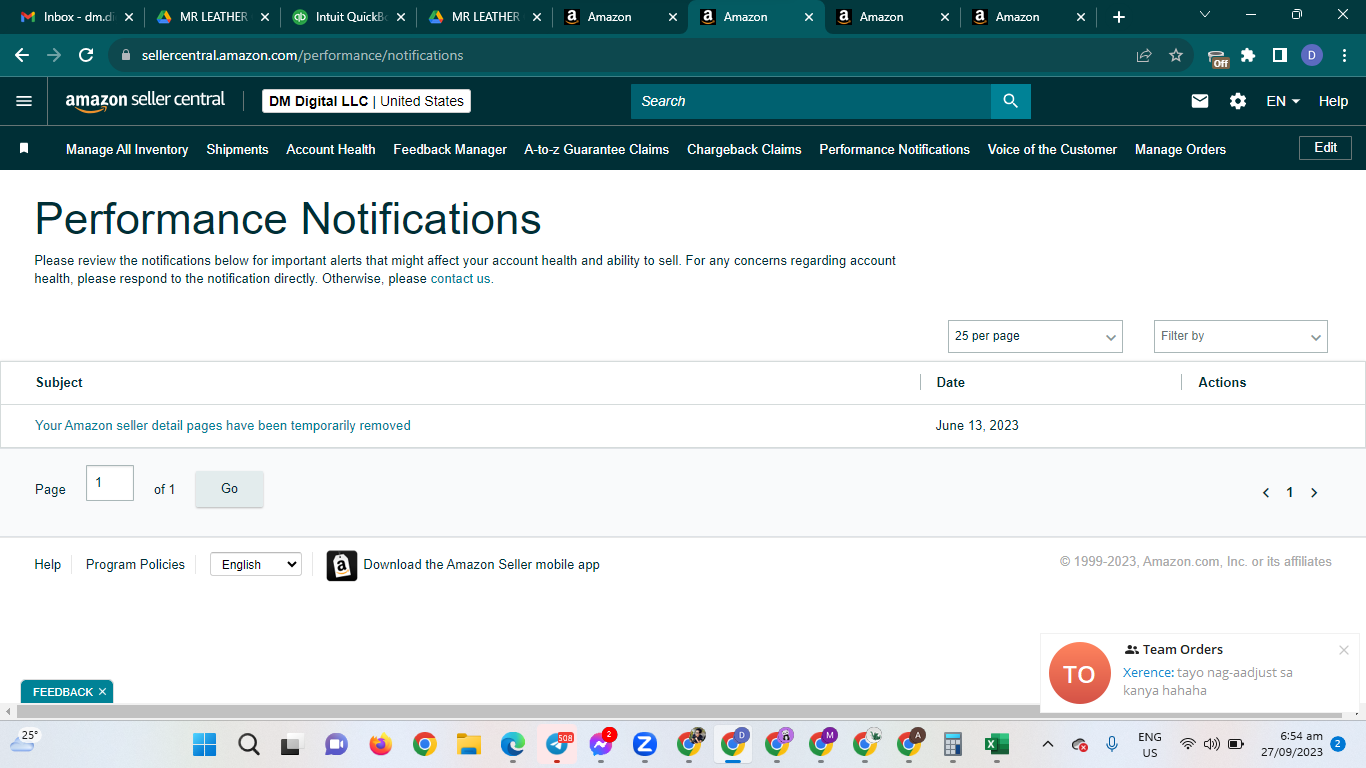The image size is (1366, 768).
Task: Click the page number input box
Action: coord(110,483)
